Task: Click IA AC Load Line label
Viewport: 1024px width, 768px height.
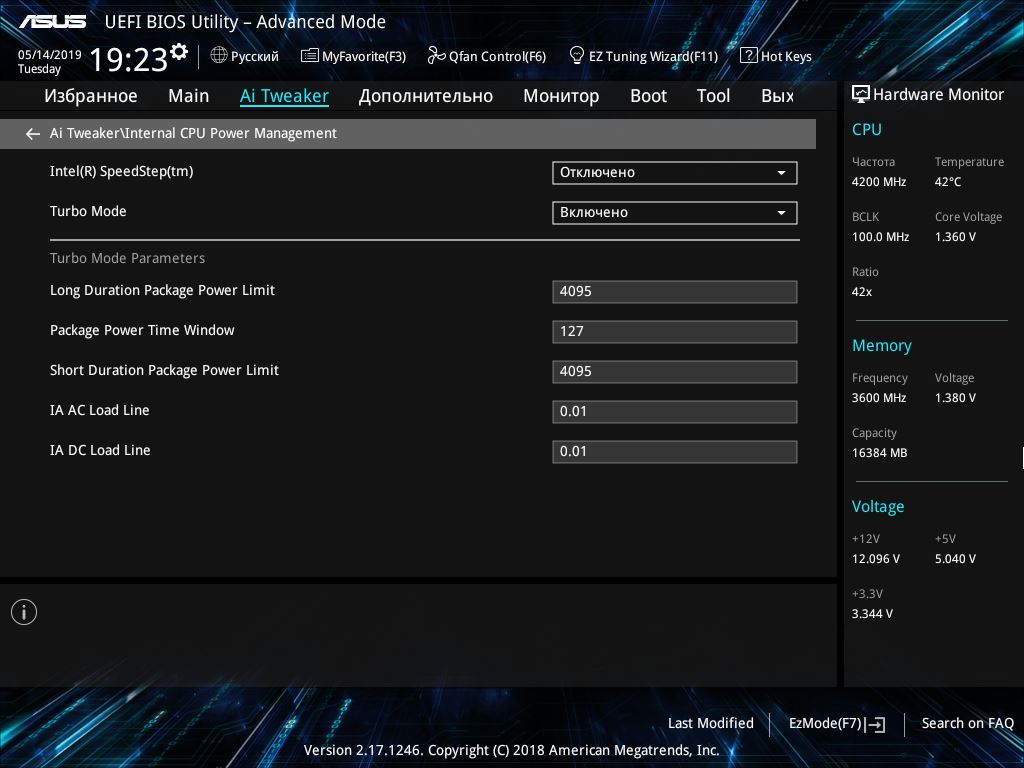Action: click(100, 410)
